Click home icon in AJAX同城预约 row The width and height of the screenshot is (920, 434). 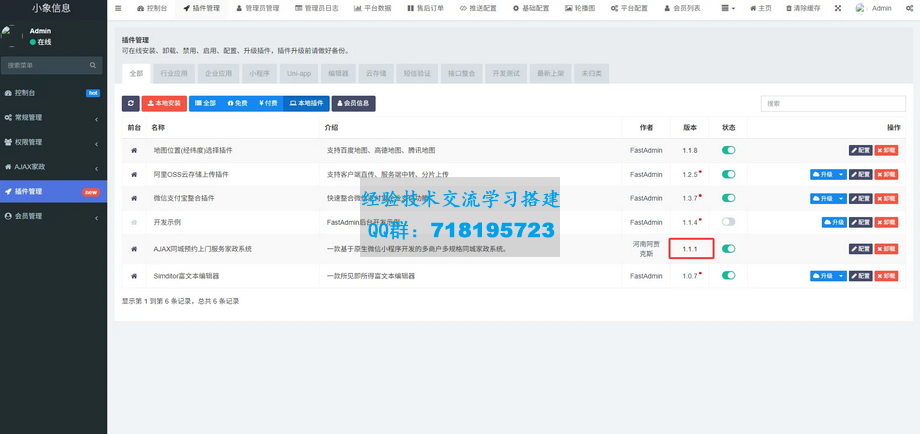tap(134, 249)
